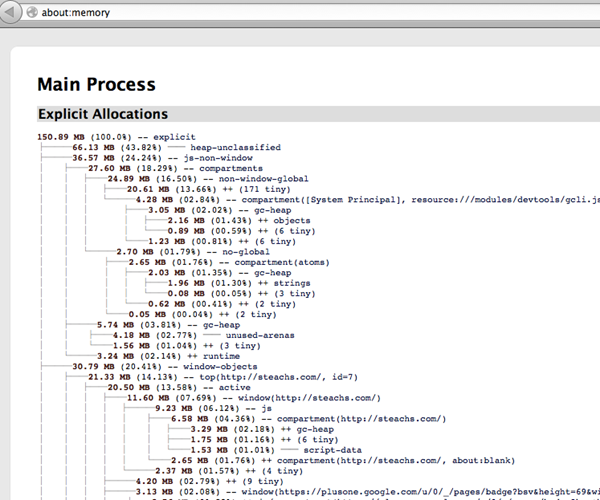Expand the (4 tiny) 2.37 MB entry

pos(229,471)
